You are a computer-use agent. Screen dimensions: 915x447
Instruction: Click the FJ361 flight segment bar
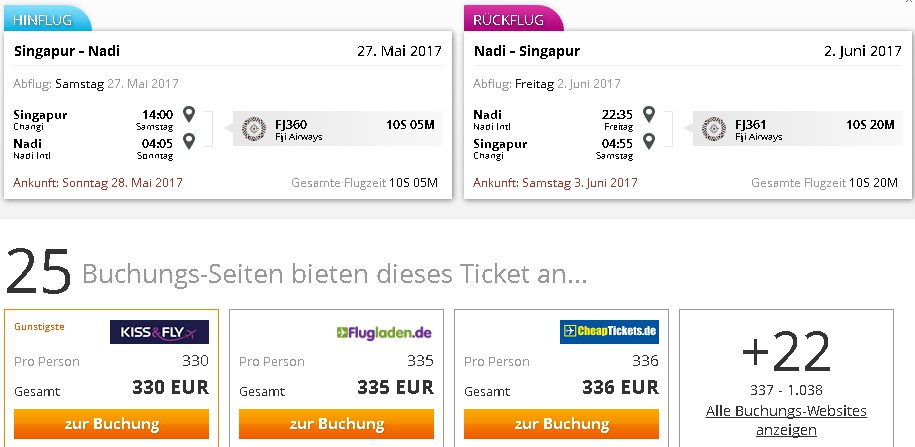tap(797, 128)
